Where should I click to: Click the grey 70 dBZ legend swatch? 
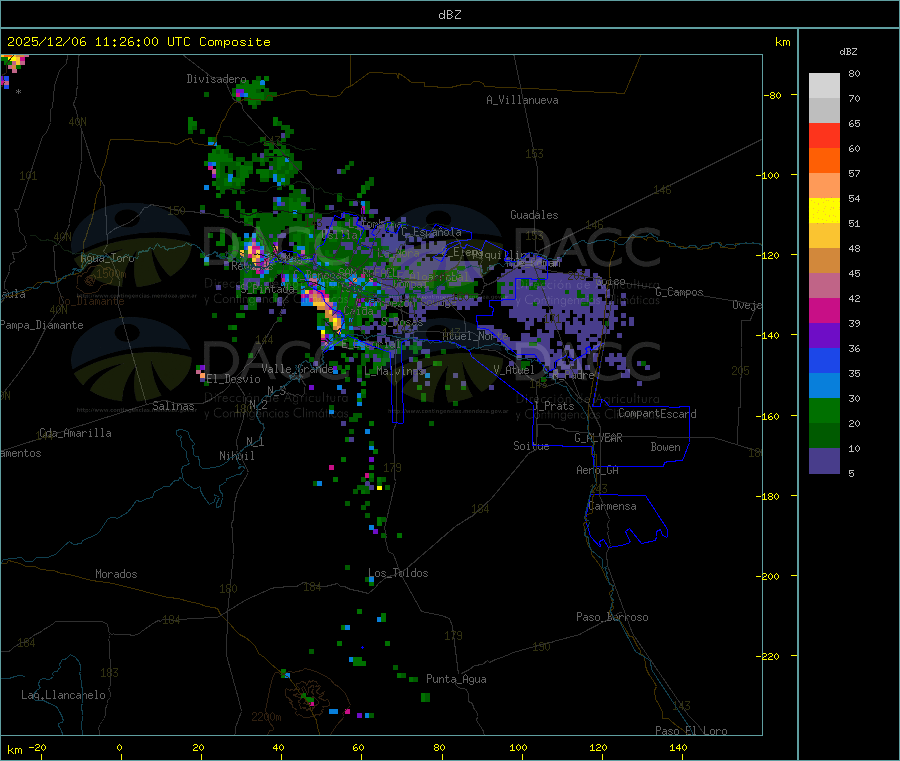pos(824,111)
